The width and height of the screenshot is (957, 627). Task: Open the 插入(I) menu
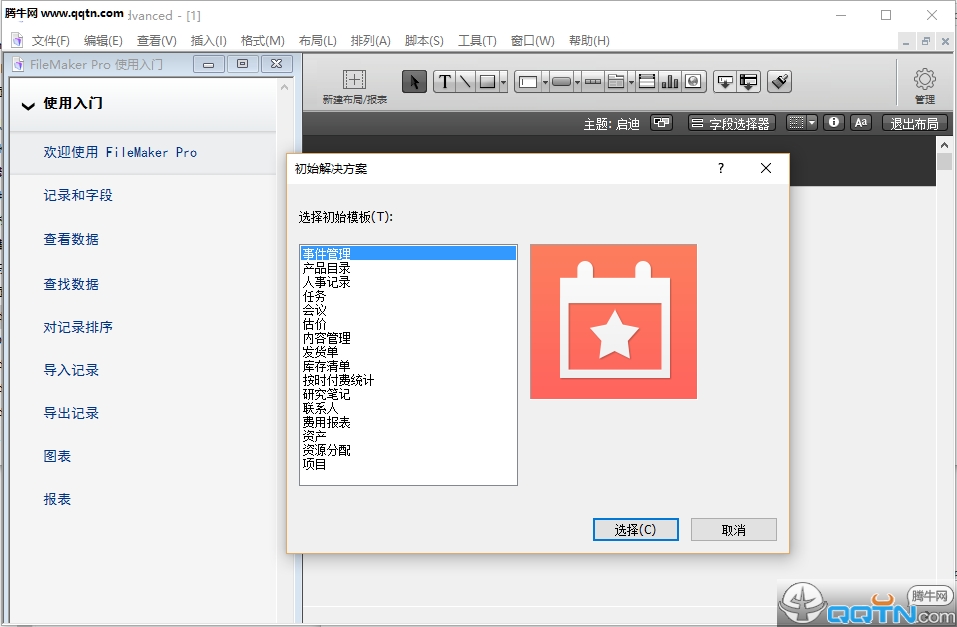pyautogui.click(x=208, y=40)
